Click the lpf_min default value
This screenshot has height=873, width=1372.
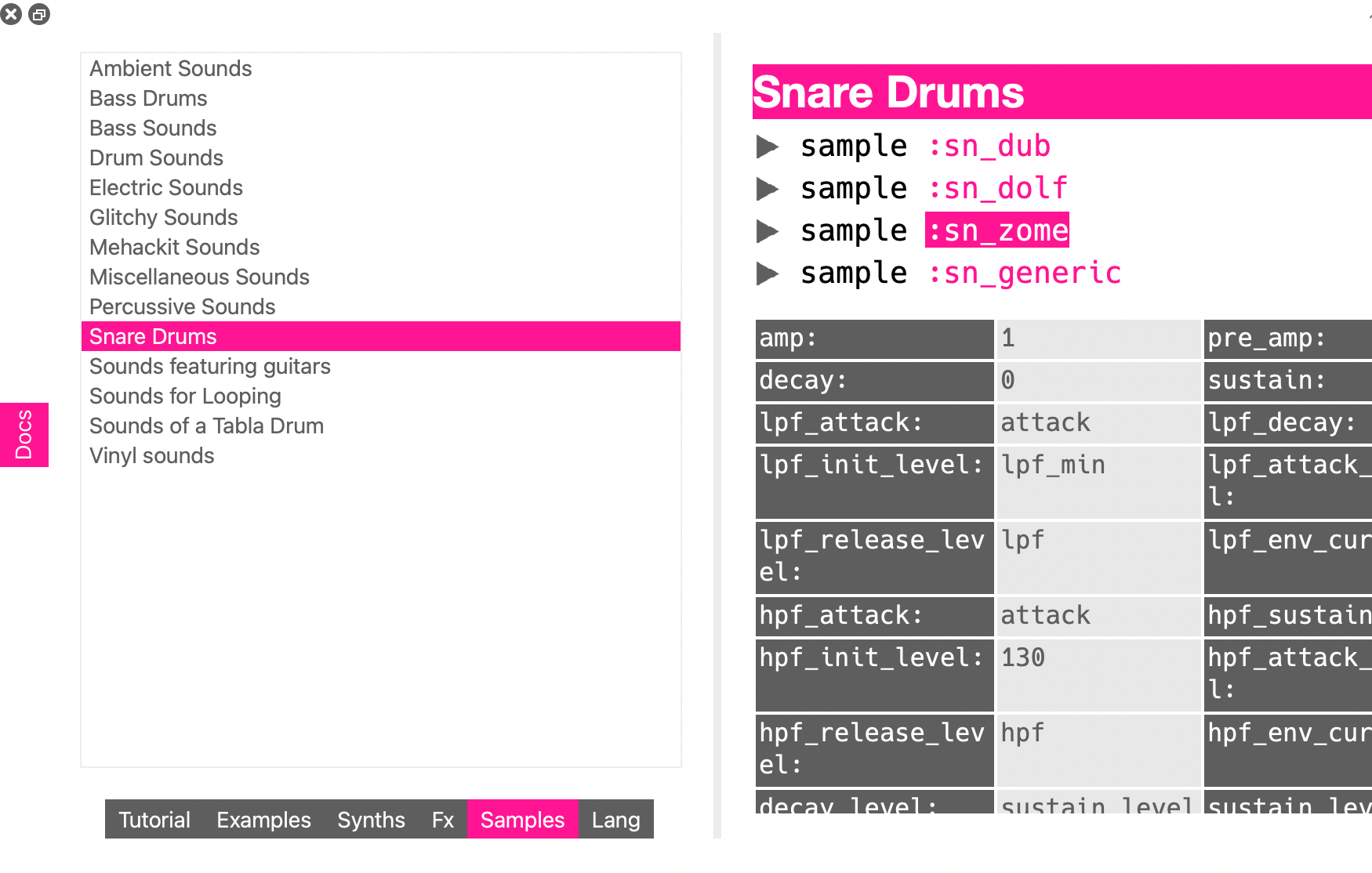(1098, 482)
